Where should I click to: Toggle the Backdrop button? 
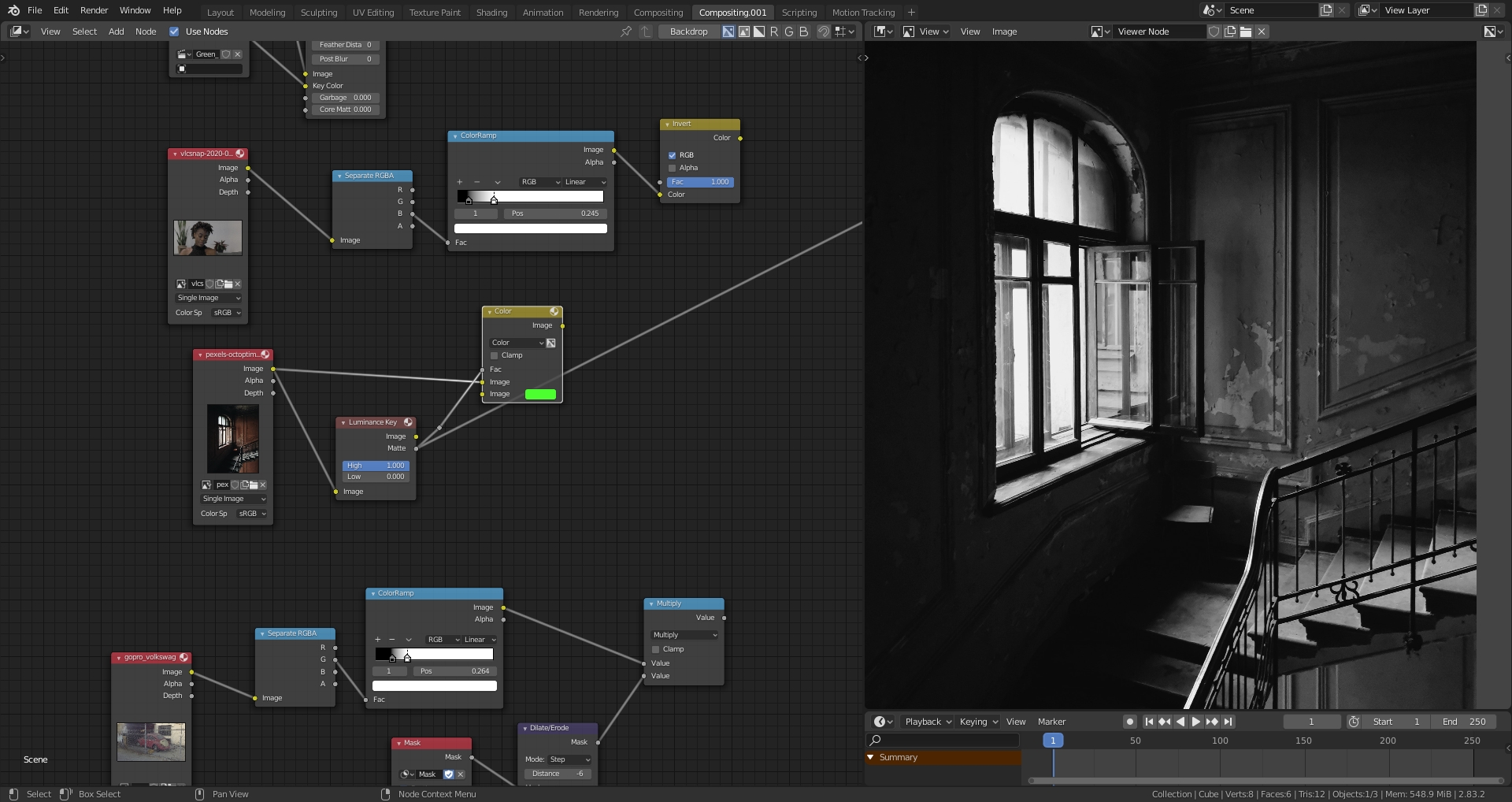[x=688, y=32]
